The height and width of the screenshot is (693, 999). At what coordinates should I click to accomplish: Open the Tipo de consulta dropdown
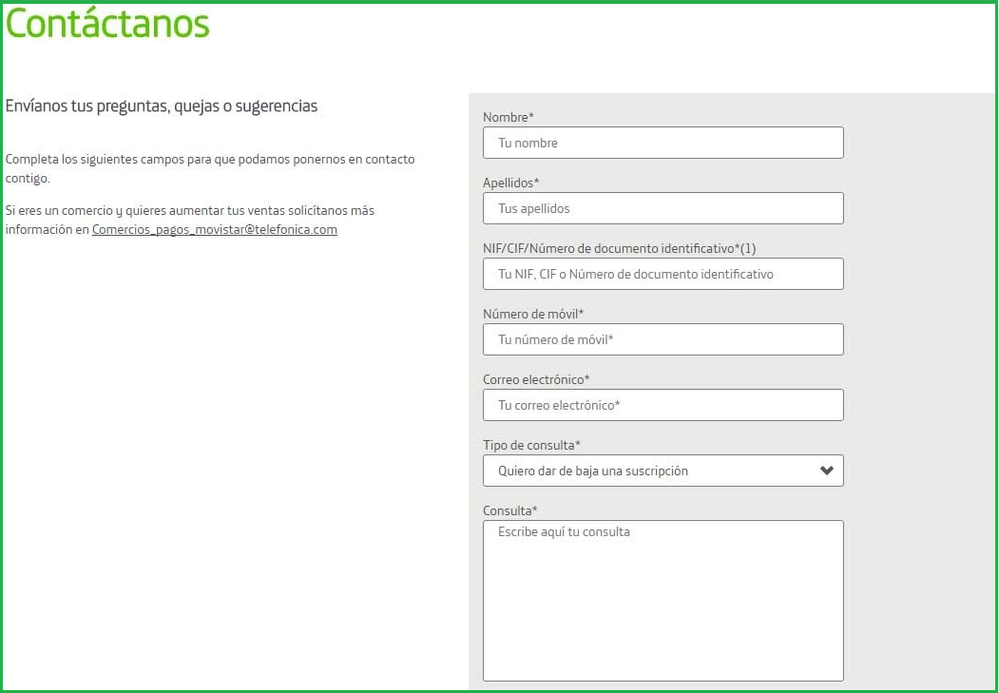point(650,471)
